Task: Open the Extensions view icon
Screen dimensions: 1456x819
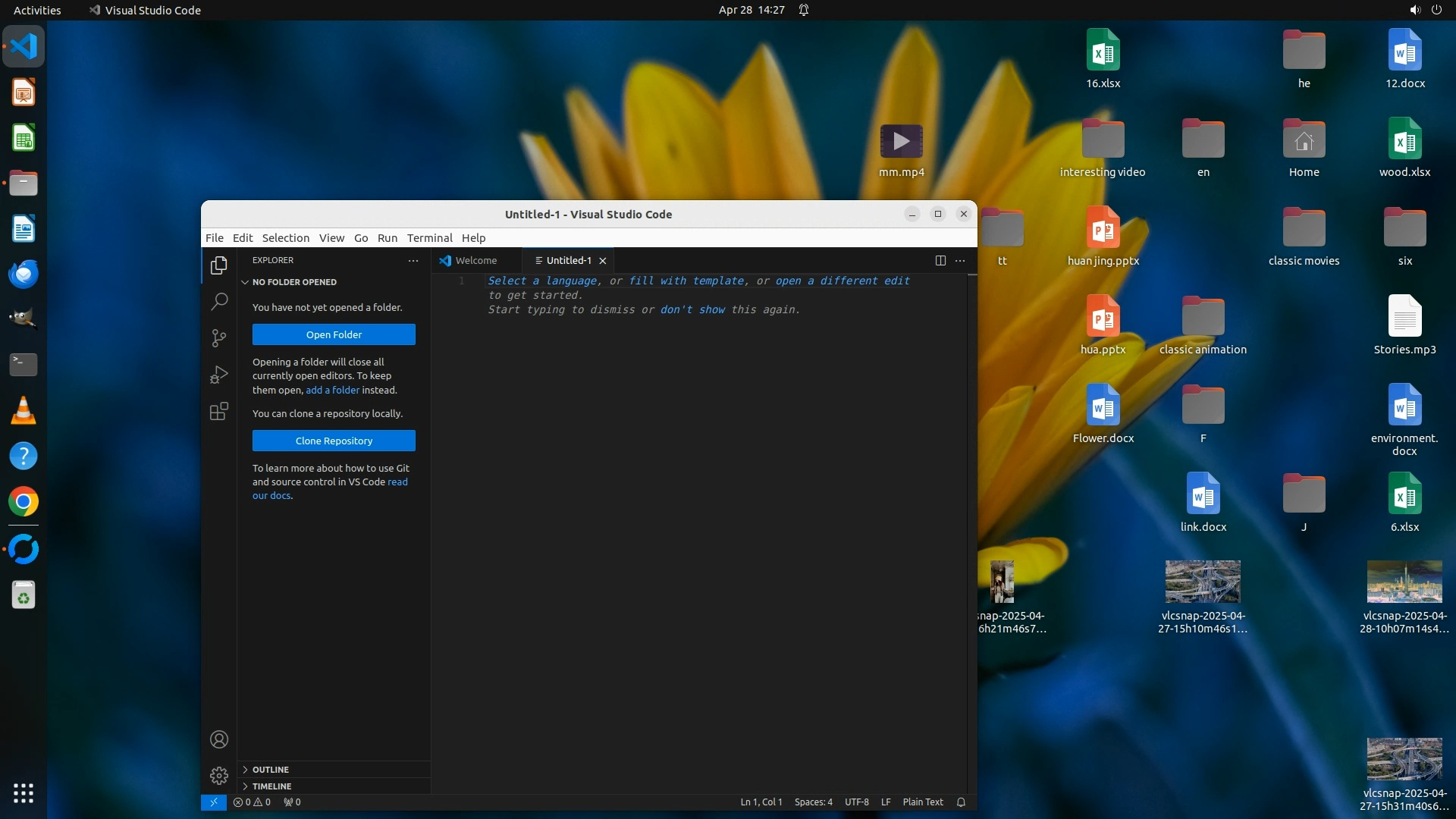Action: [219, 411]
